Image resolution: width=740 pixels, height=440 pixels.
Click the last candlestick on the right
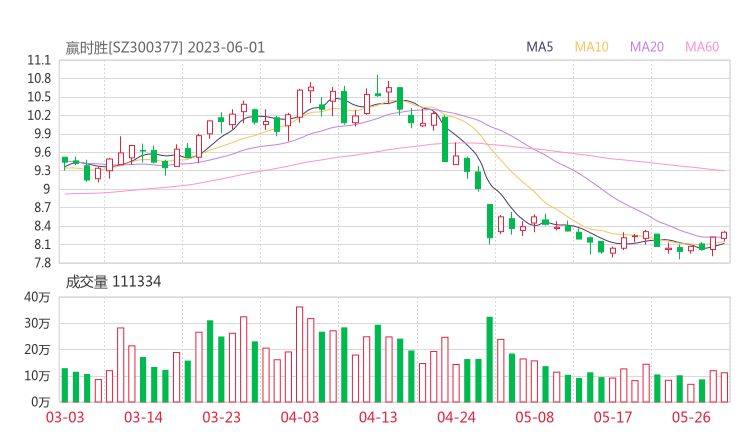724,236
